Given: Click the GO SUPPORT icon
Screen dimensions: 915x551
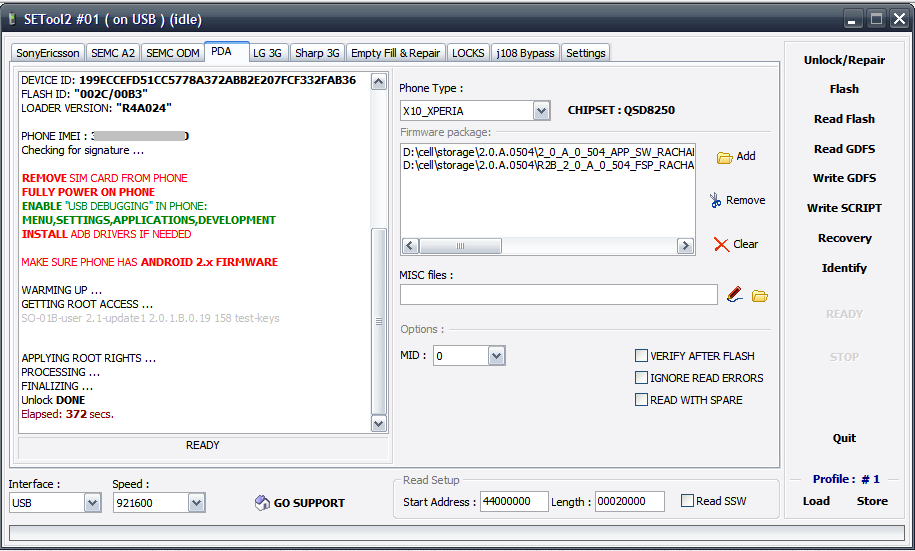Looking at the screenshot, I should pos(262,503).
